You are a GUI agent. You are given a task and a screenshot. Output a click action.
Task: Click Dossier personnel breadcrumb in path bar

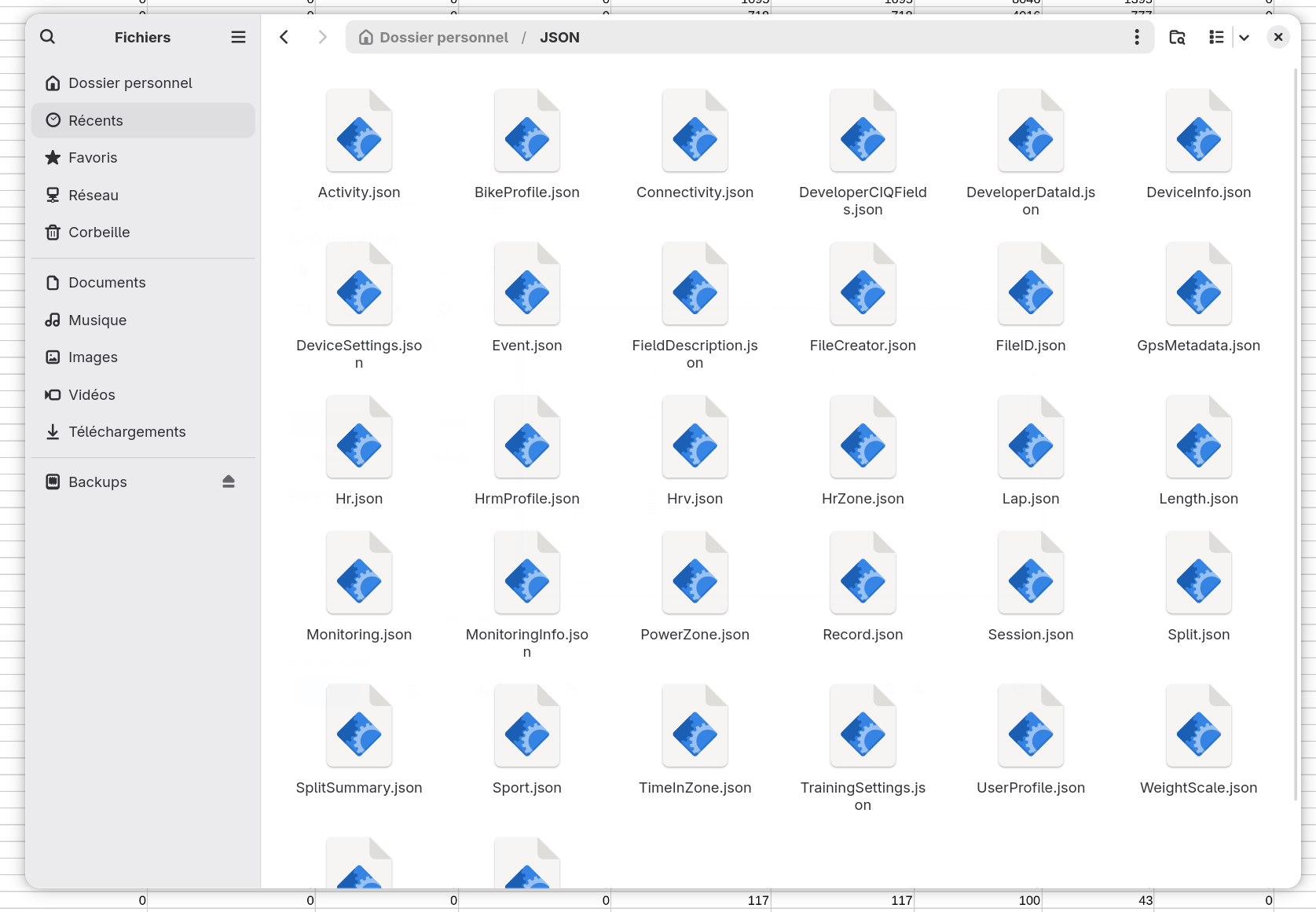pos(434,37)
